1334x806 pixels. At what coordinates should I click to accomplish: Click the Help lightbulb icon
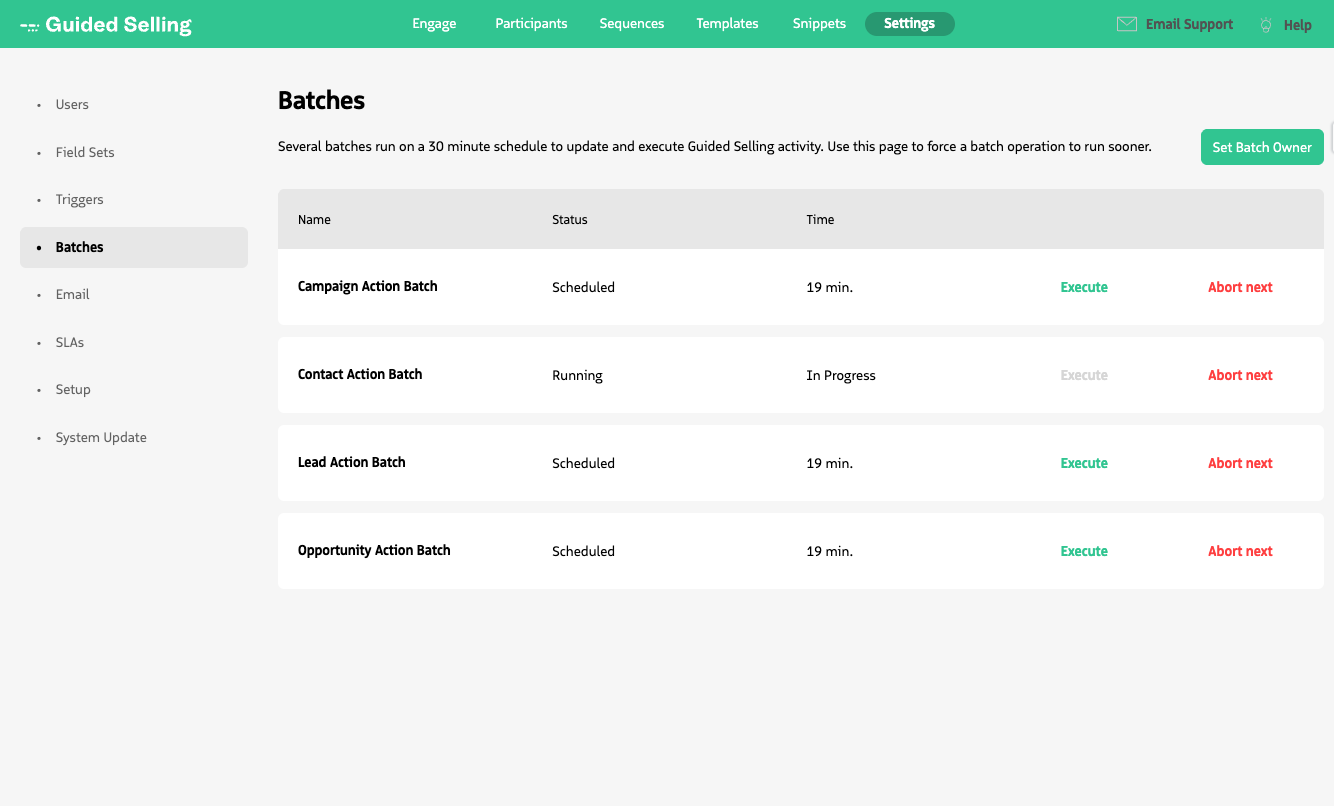click(x=1264, y=24)
